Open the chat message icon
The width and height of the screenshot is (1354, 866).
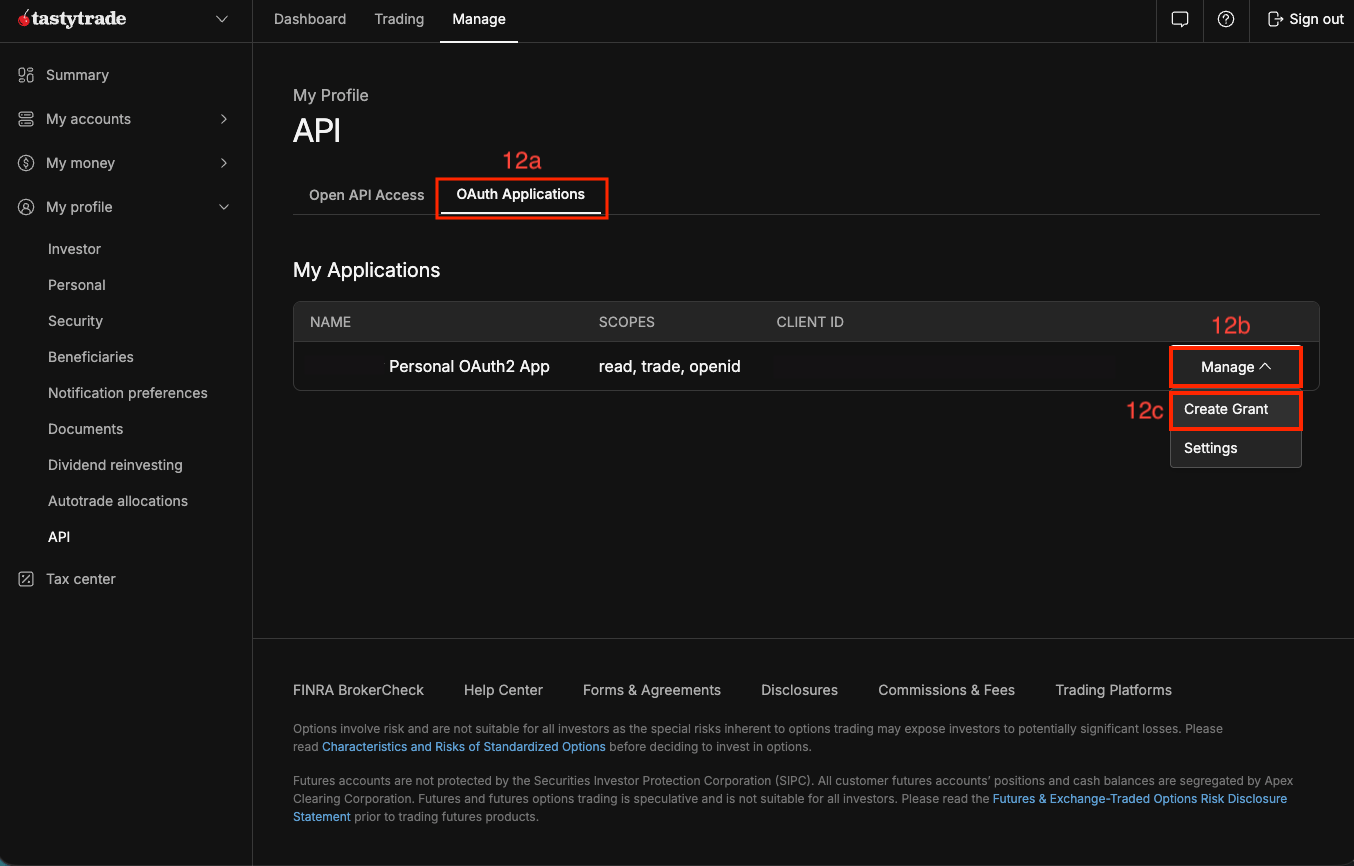[x=1180, y=19]
